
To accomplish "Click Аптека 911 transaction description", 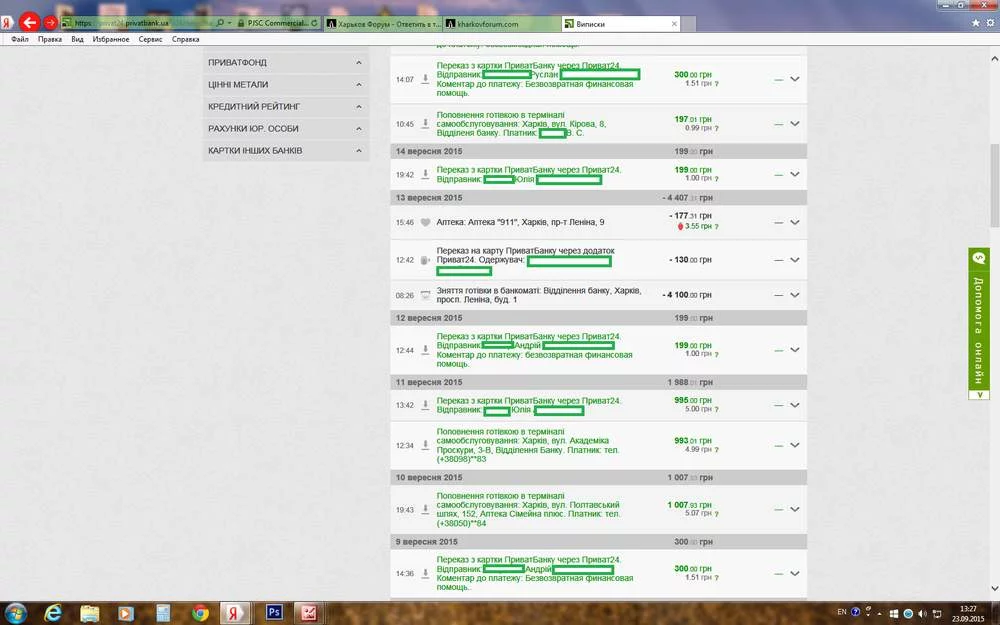I will 520,222.
